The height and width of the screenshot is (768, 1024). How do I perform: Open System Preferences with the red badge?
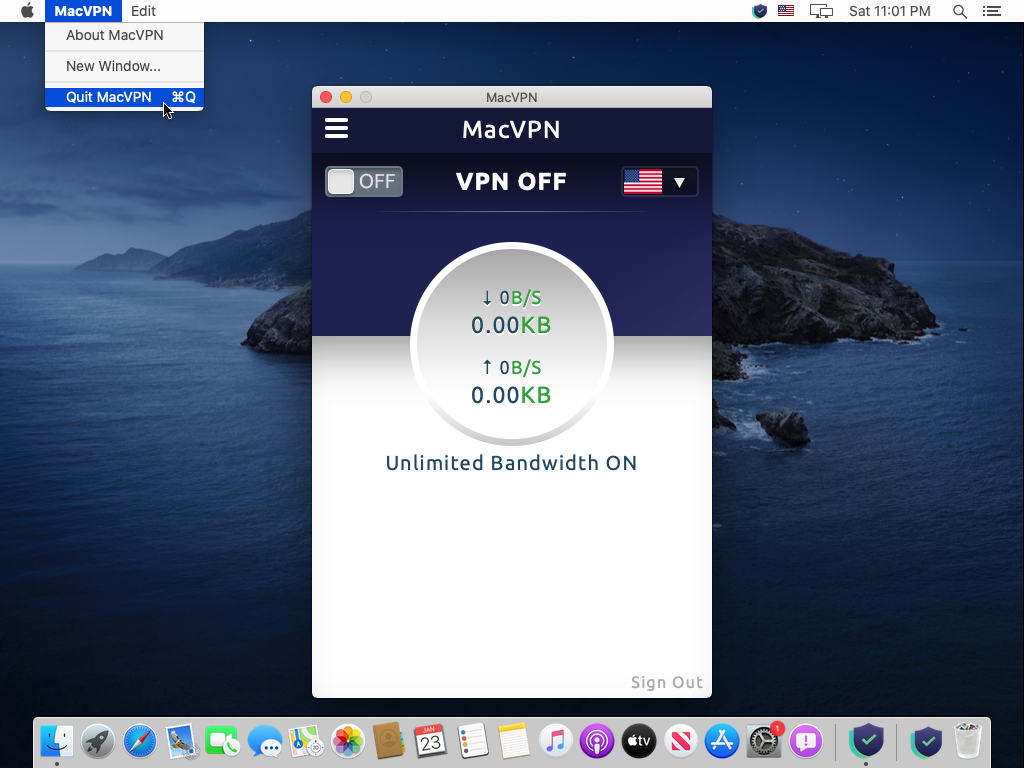point(763,741)
